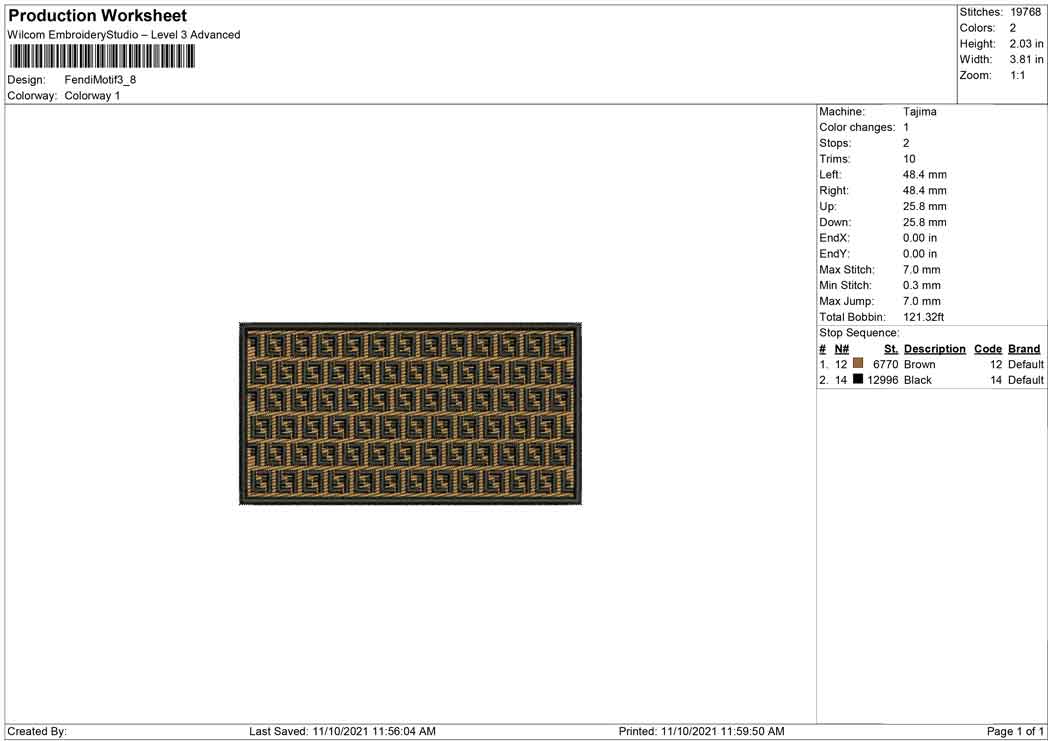This screenshot has width=1052, height=741.
Task: Click the Zoom value 1:1
Action: 1018,75
